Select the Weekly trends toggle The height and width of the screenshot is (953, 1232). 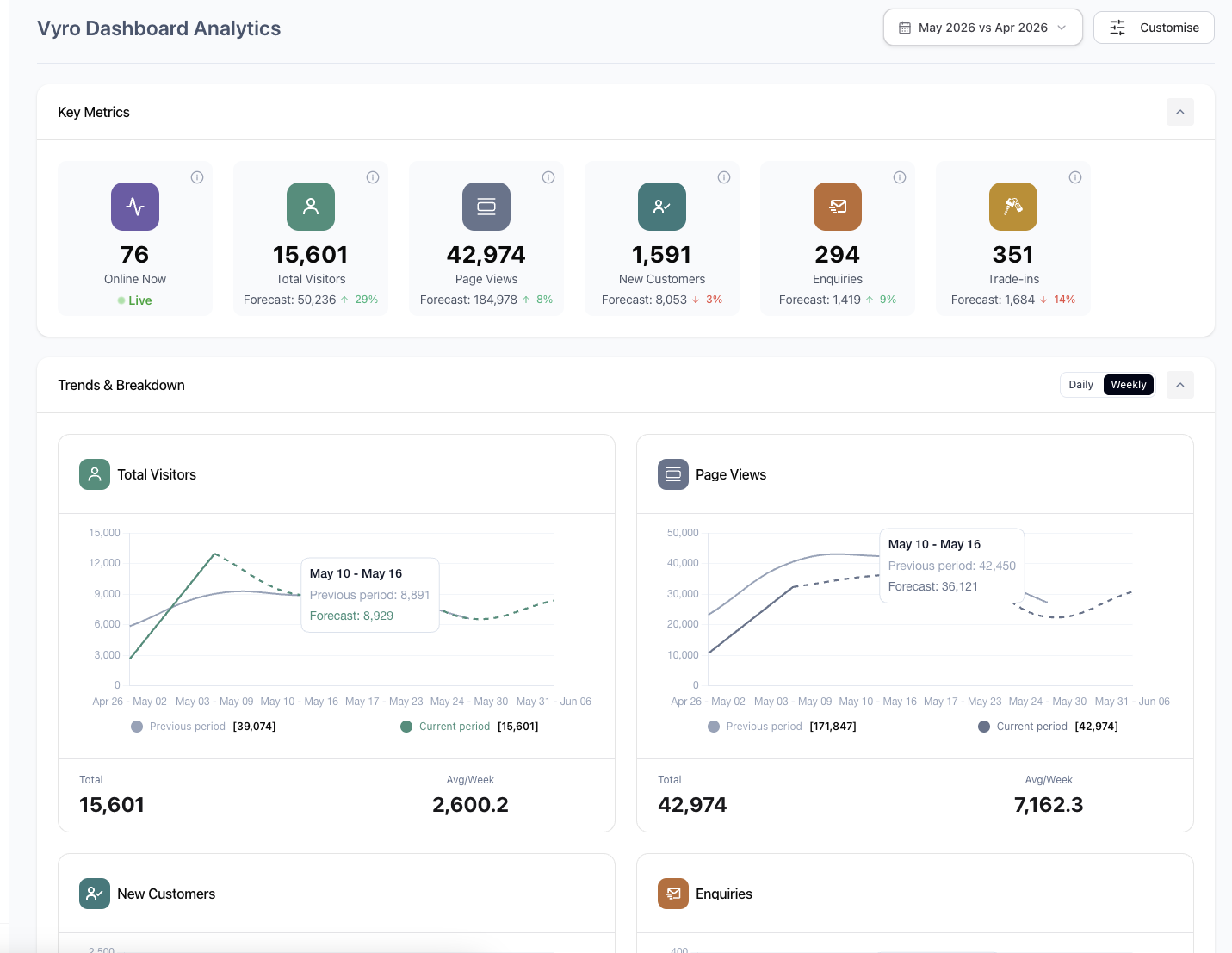[1129, 385]
